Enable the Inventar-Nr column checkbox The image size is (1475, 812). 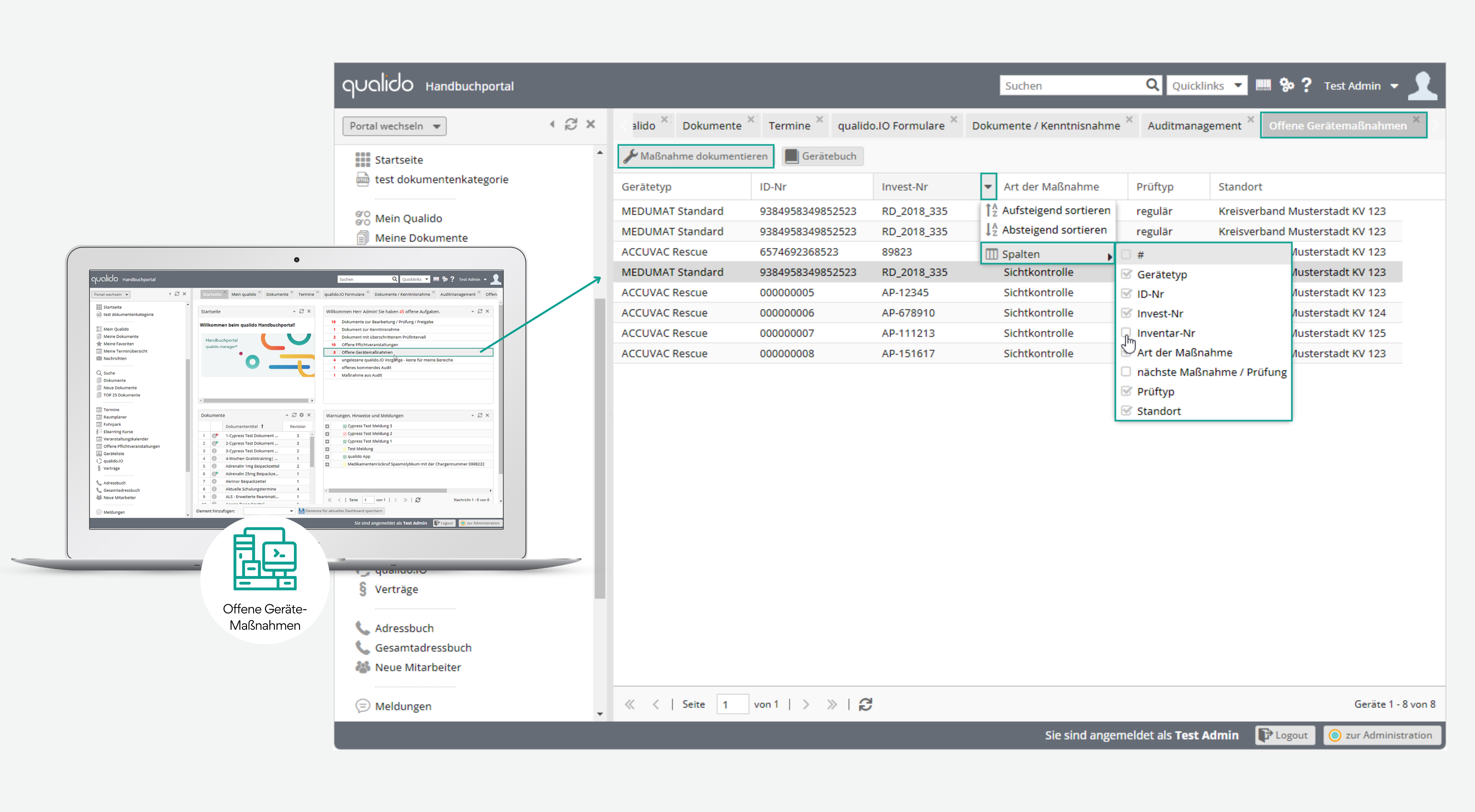click(x=1126, y=332)
